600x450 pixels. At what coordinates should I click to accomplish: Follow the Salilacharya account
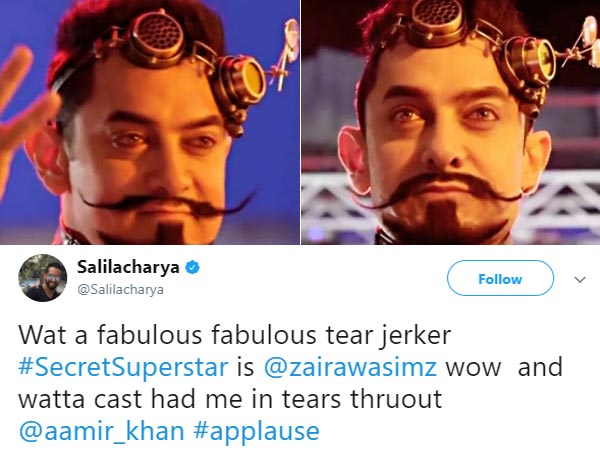coord(500,278)
